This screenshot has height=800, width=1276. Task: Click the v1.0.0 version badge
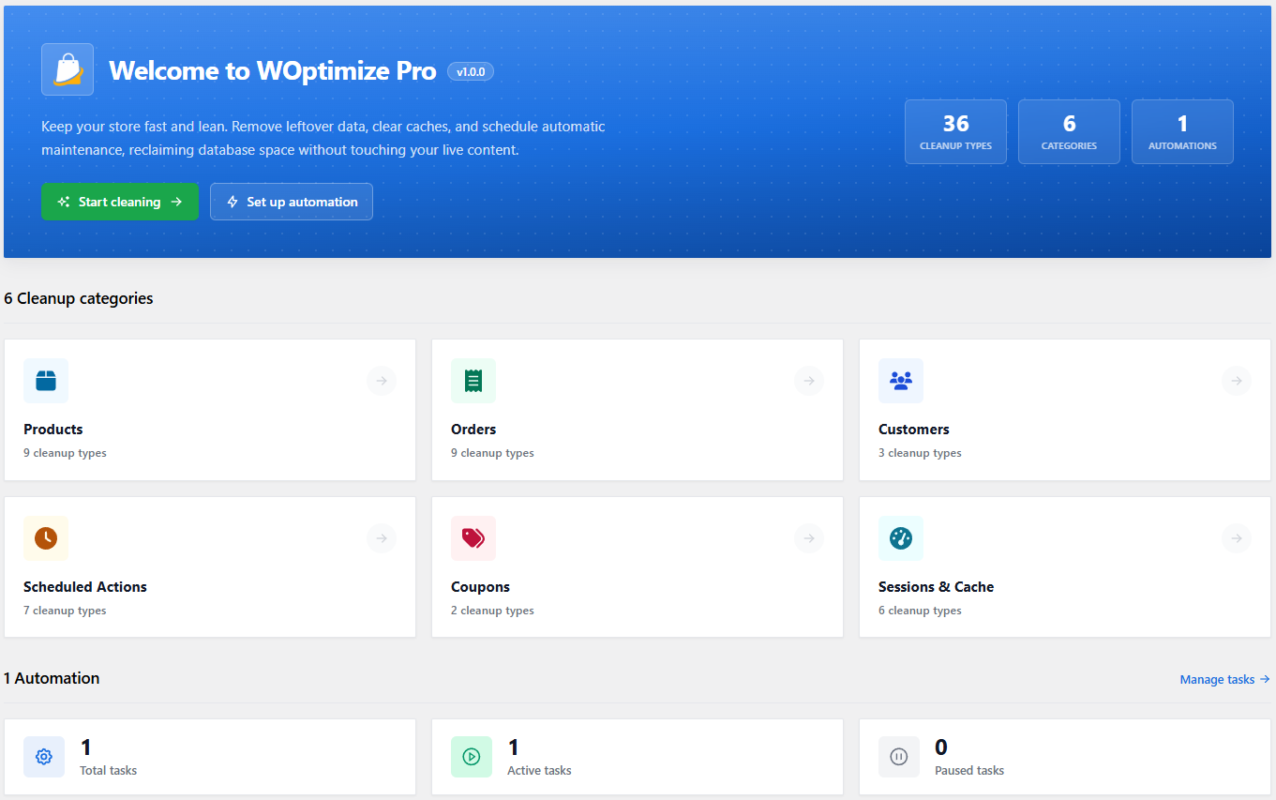(x=470, y=71)
